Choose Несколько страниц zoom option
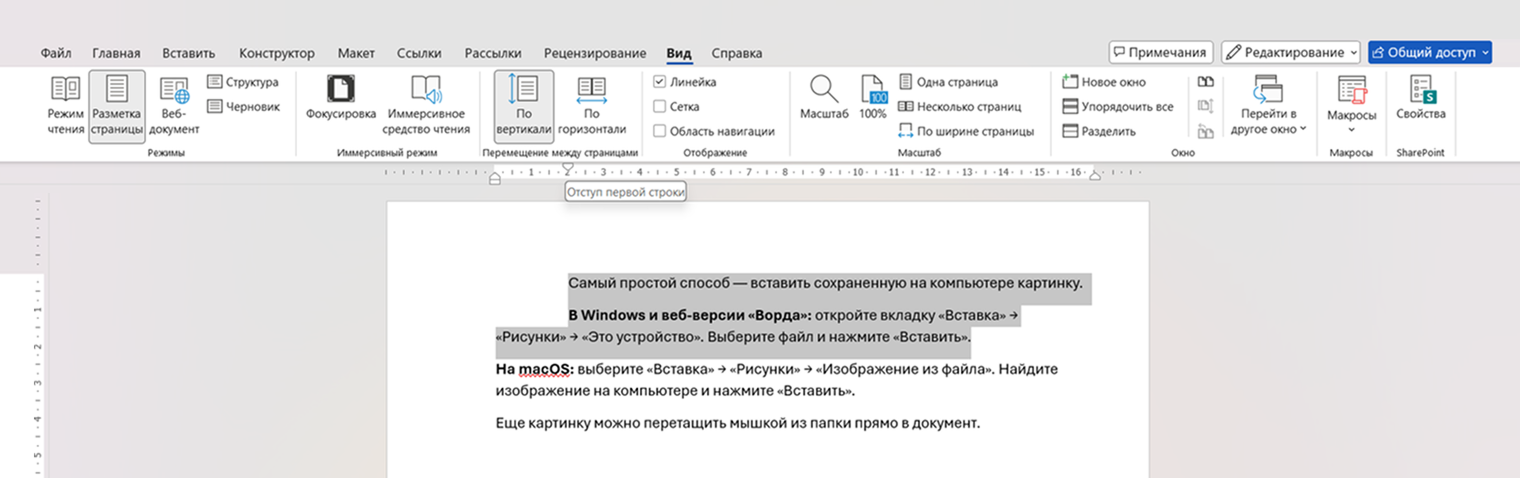1520x478 pixels. [x=960, y=106]
